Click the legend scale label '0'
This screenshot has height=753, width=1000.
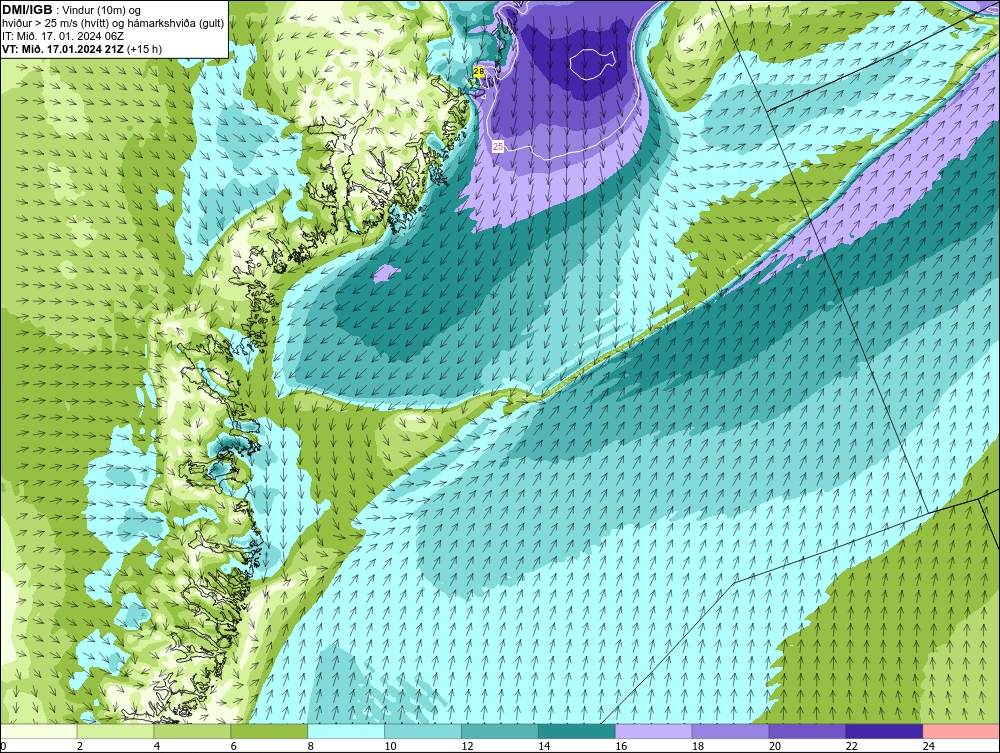[x=4, y=746]
